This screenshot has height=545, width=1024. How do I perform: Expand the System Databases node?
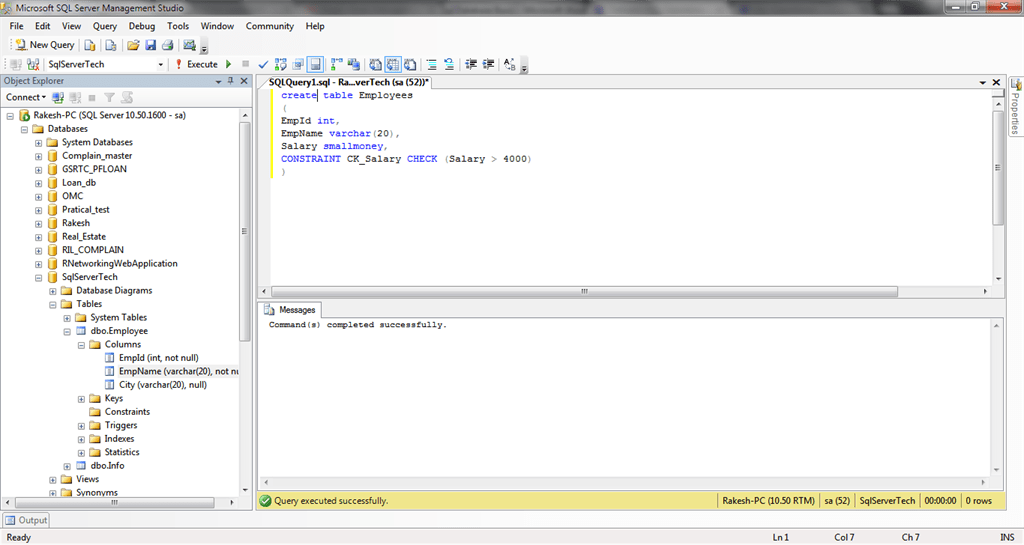point(39,142)
